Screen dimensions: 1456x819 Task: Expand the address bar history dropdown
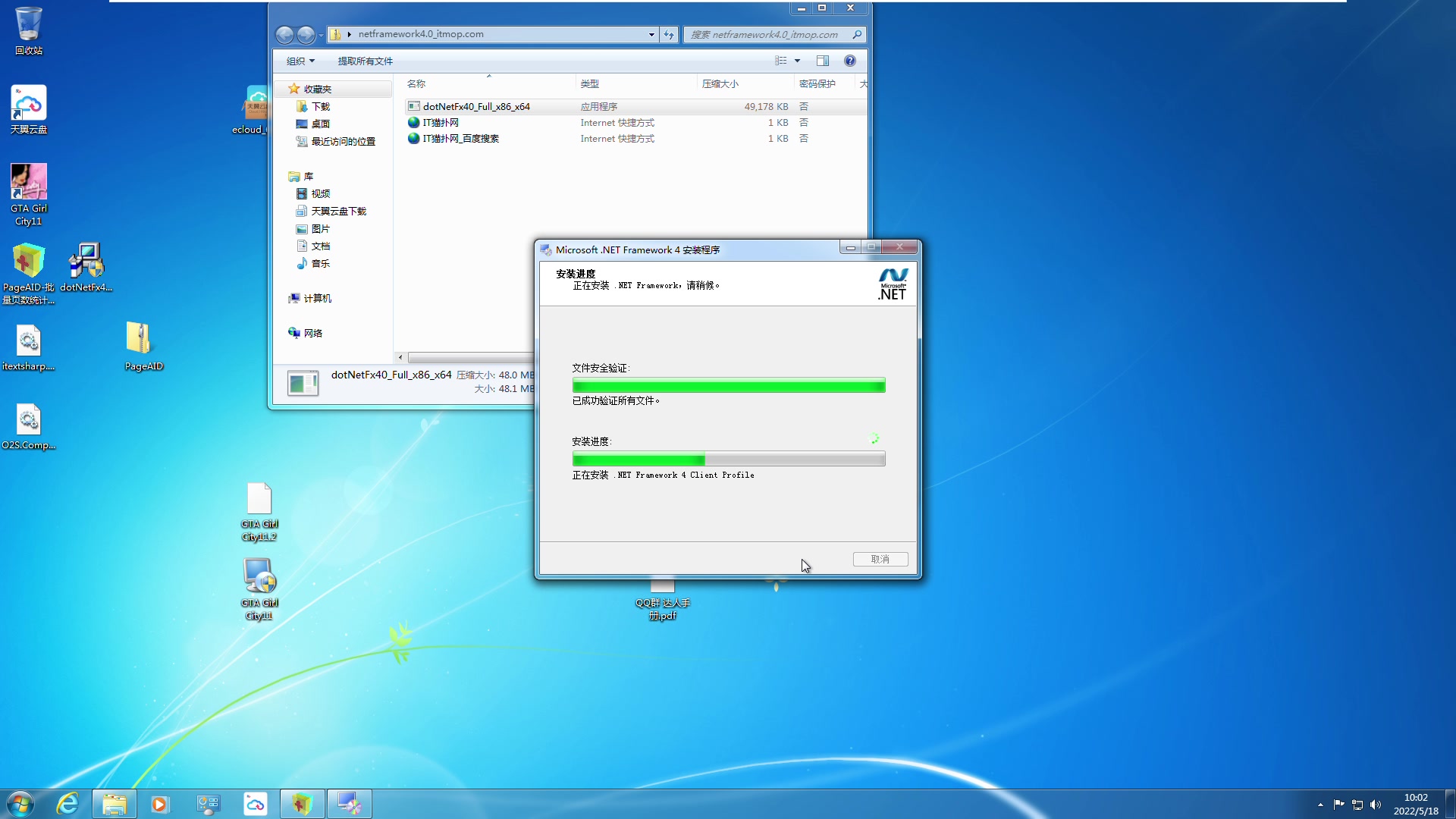[x=651, y=34]
